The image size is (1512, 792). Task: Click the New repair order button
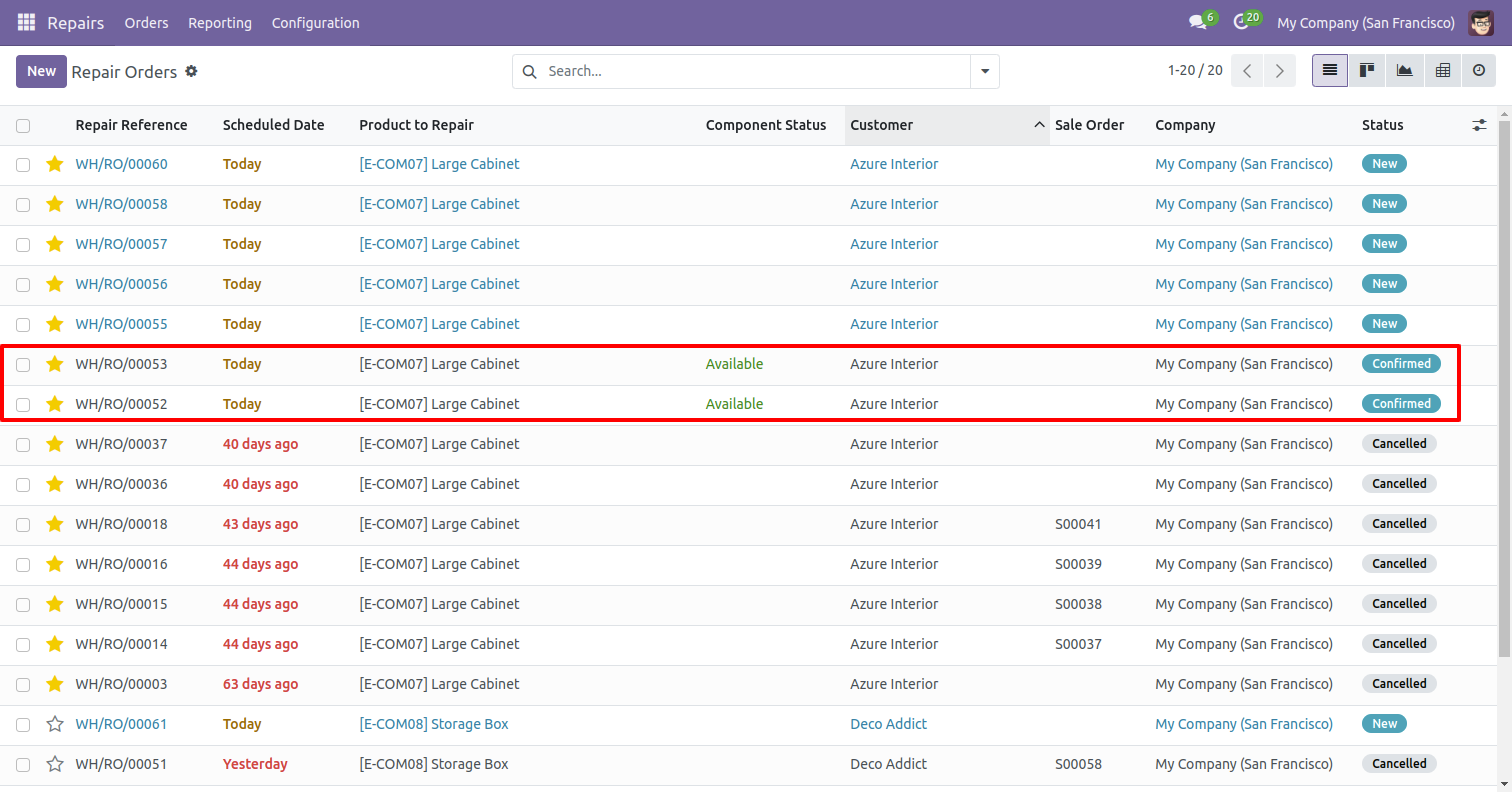tap(41, 71)
